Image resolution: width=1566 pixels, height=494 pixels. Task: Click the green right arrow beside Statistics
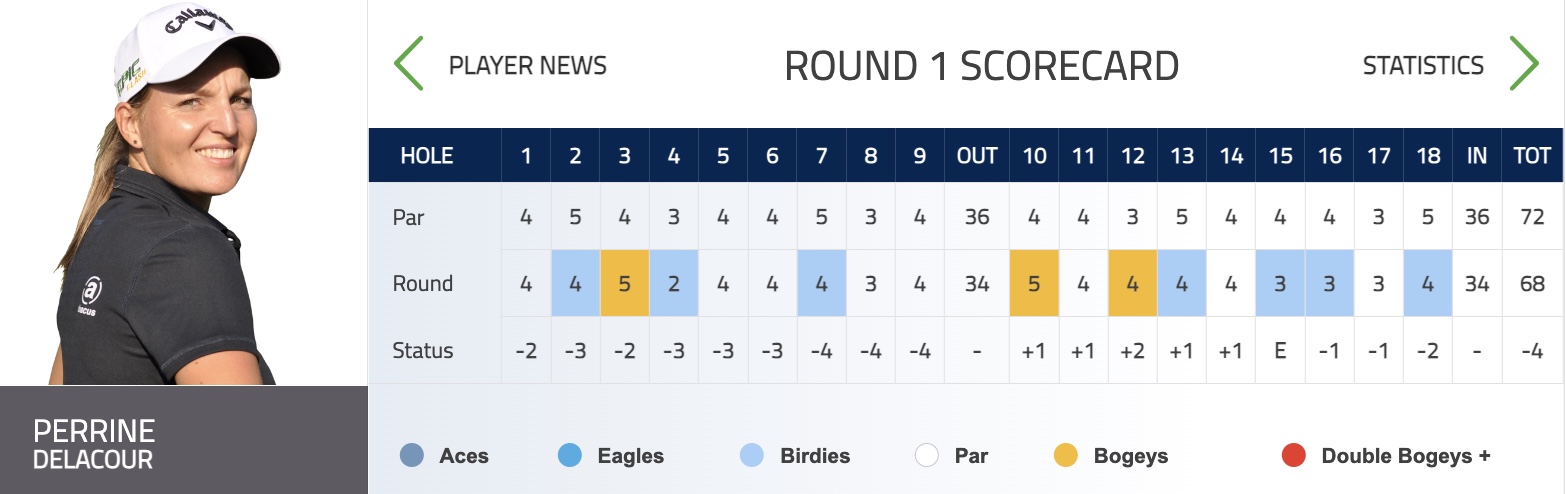point(1523,64)
